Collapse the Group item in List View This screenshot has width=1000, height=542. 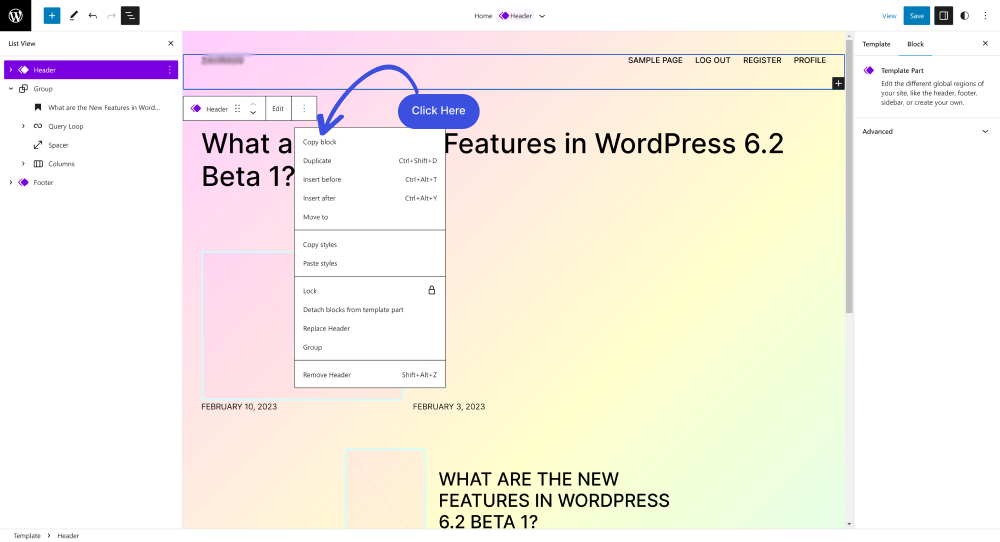click(11, 89)
